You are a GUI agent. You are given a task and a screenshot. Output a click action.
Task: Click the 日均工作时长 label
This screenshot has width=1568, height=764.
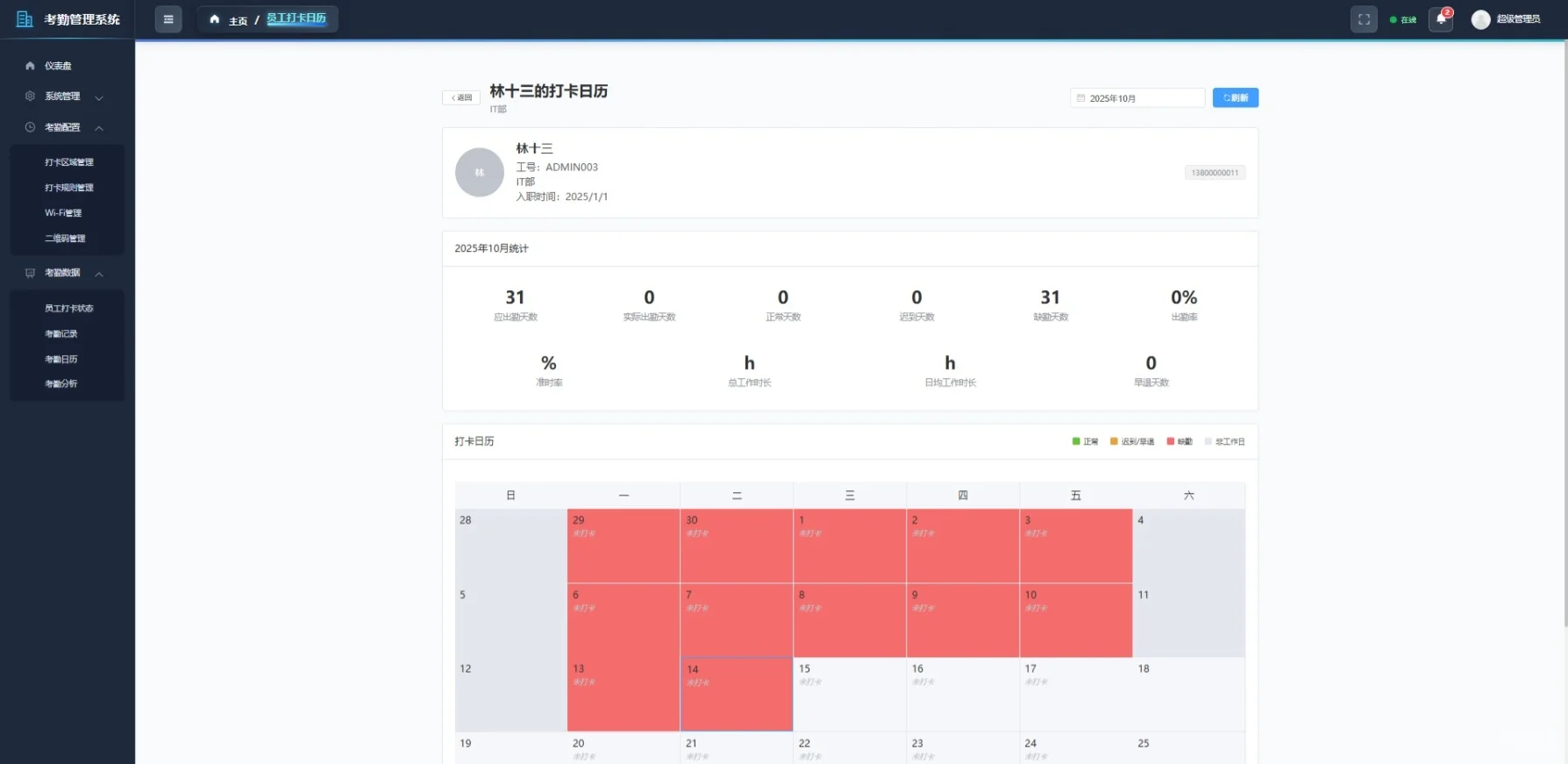pyautogui.click(x=950, y=383)
